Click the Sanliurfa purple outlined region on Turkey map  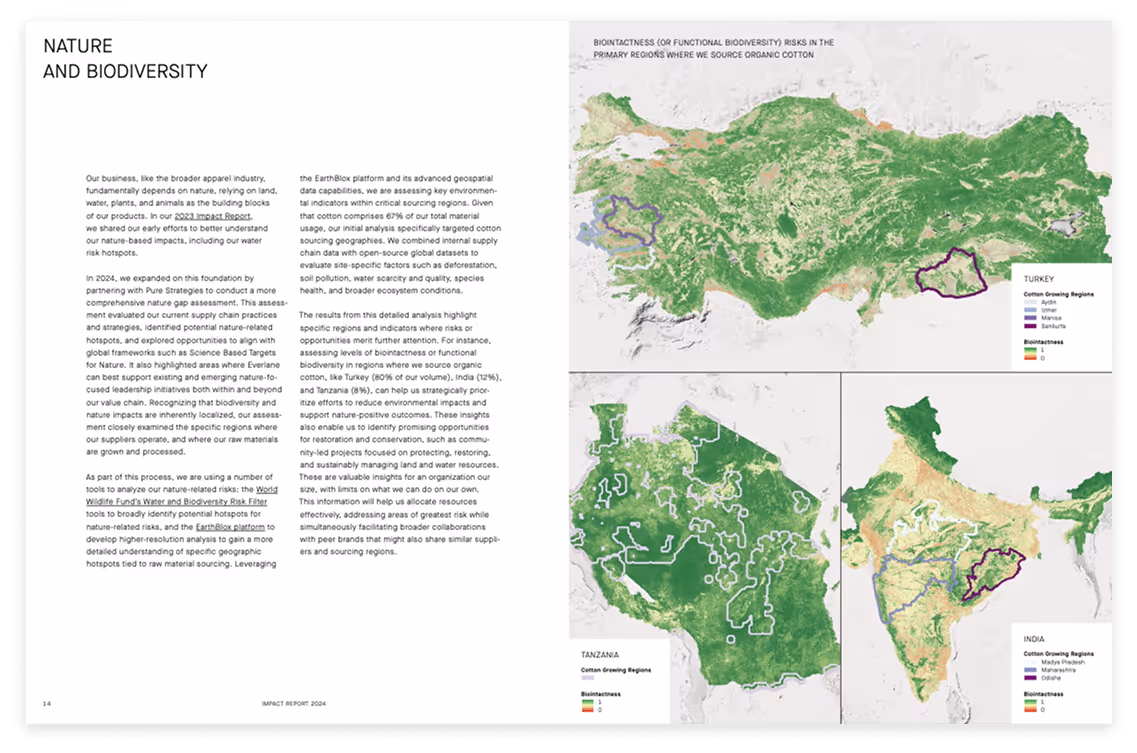tap(951, 274)
